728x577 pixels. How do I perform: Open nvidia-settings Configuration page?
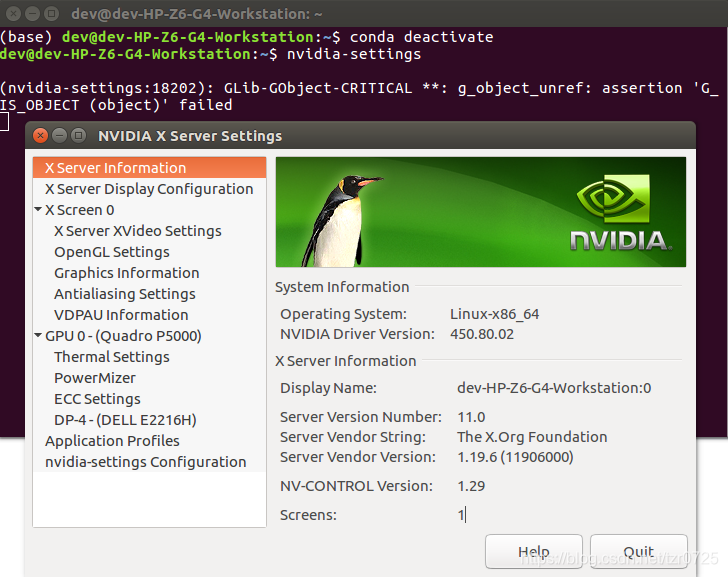(x=145, y=462)
